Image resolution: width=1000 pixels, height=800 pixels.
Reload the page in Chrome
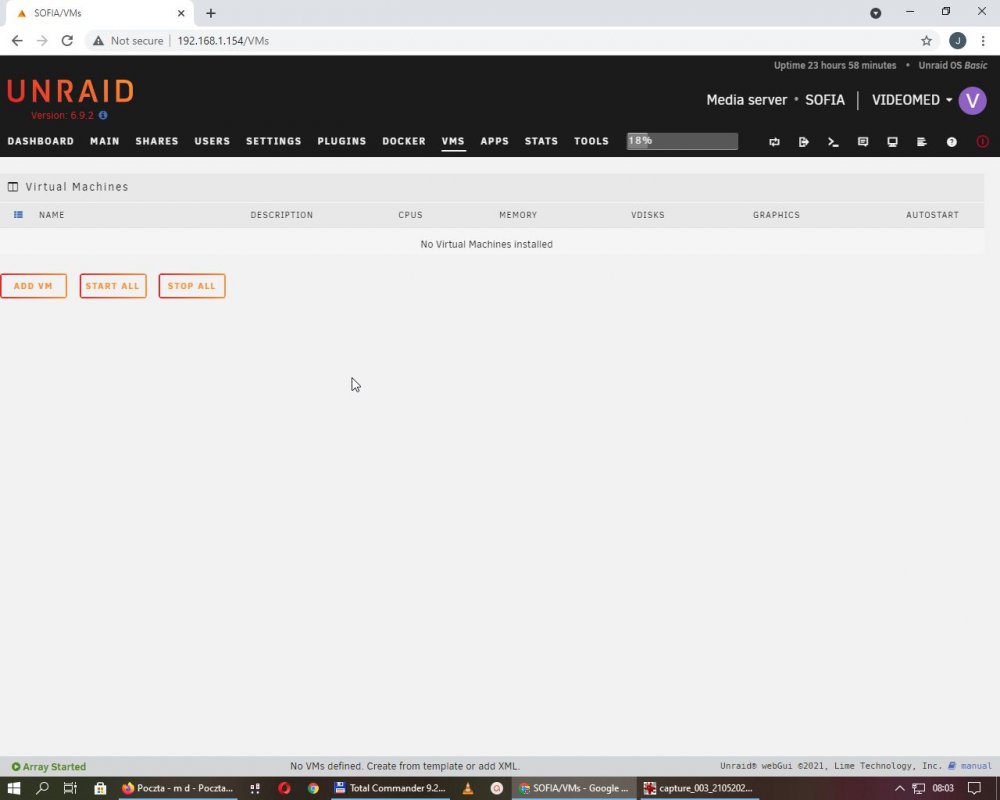coord(67,41)
